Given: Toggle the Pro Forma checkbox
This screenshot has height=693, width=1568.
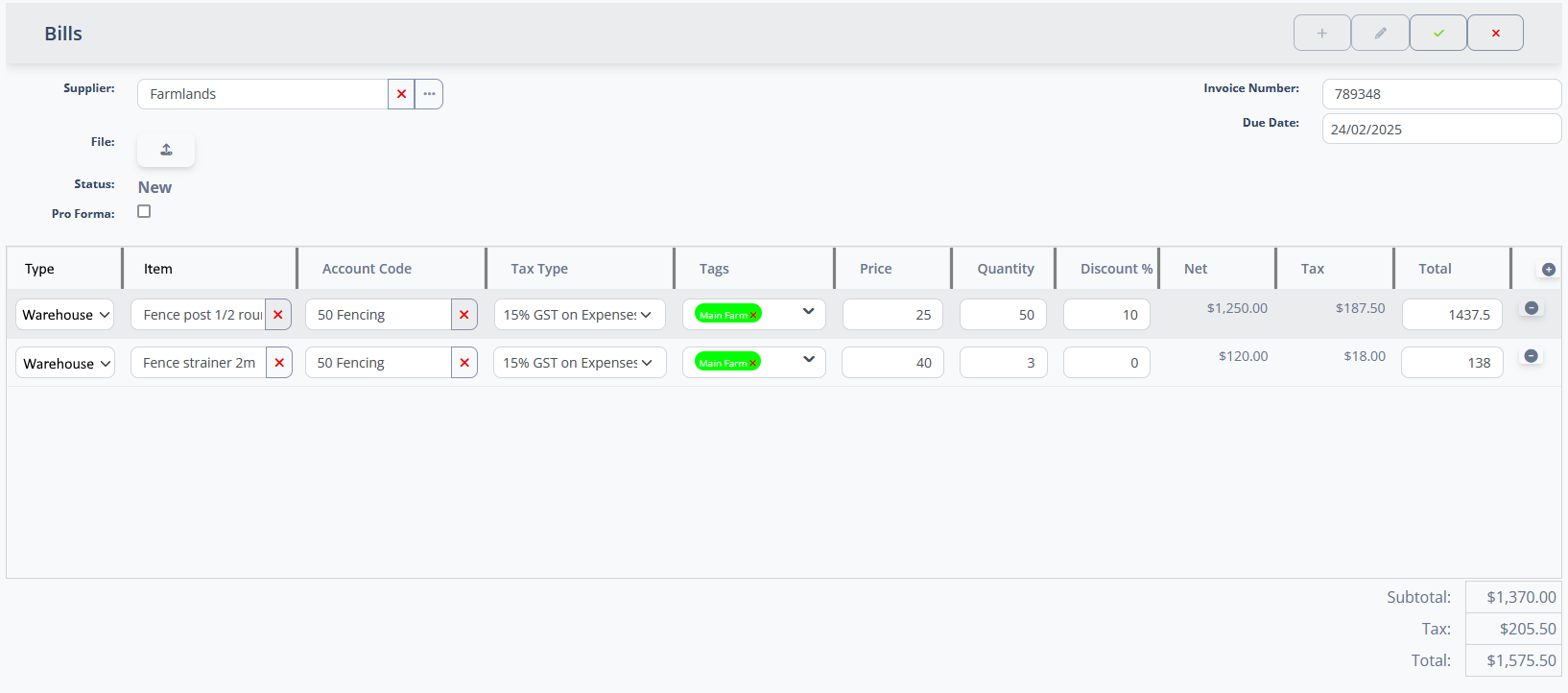Looking at the screenshot, I should point(144,211).
